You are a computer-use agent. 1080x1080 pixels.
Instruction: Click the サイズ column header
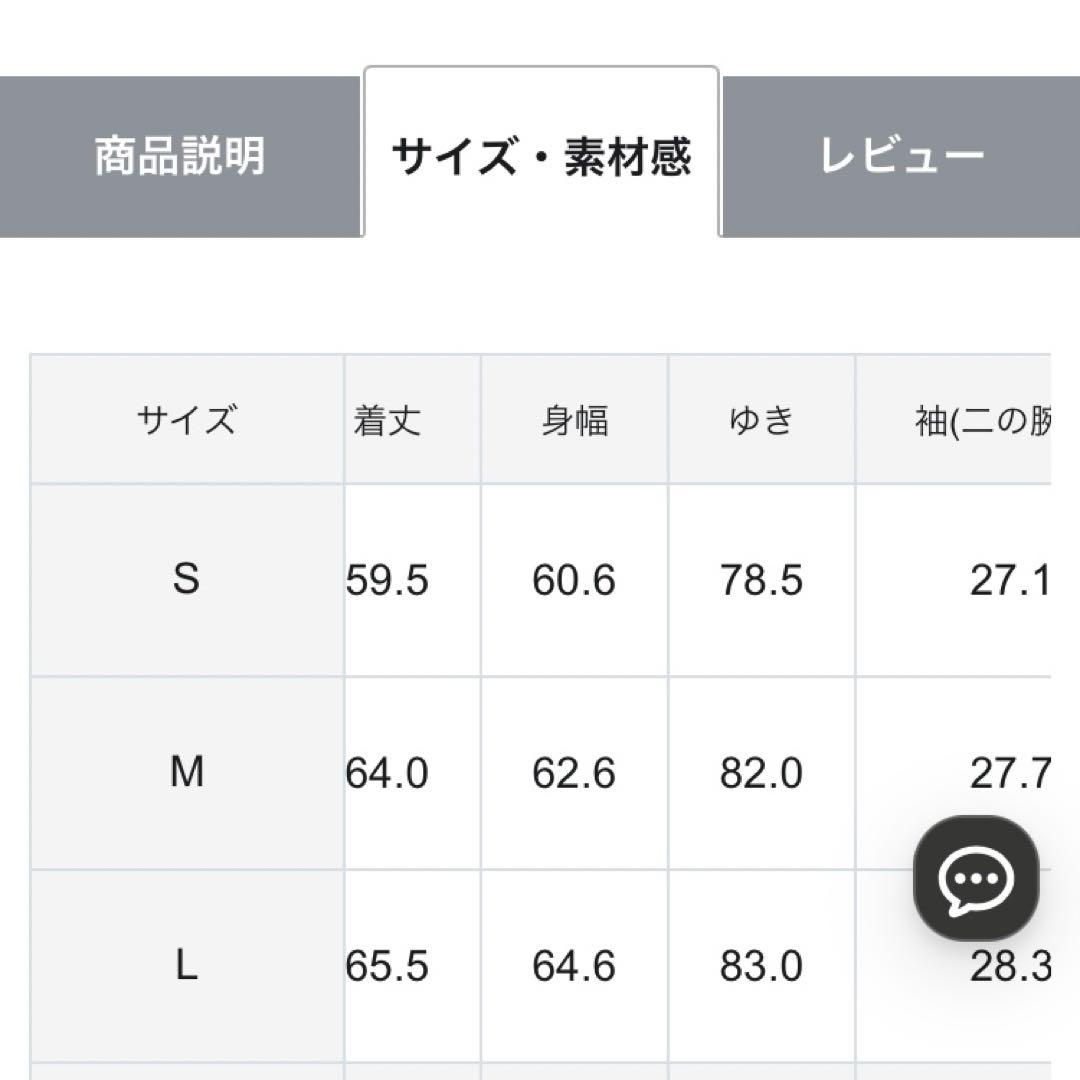(186, 418)
